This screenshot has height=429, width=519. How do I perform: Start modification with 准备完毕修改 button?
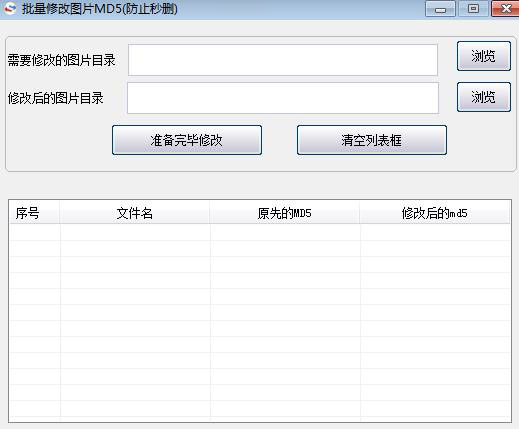[187, 140]
